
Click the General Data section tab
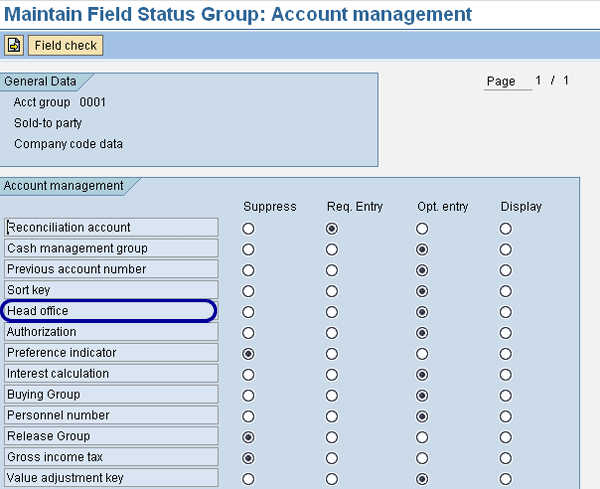pos(42,82)
